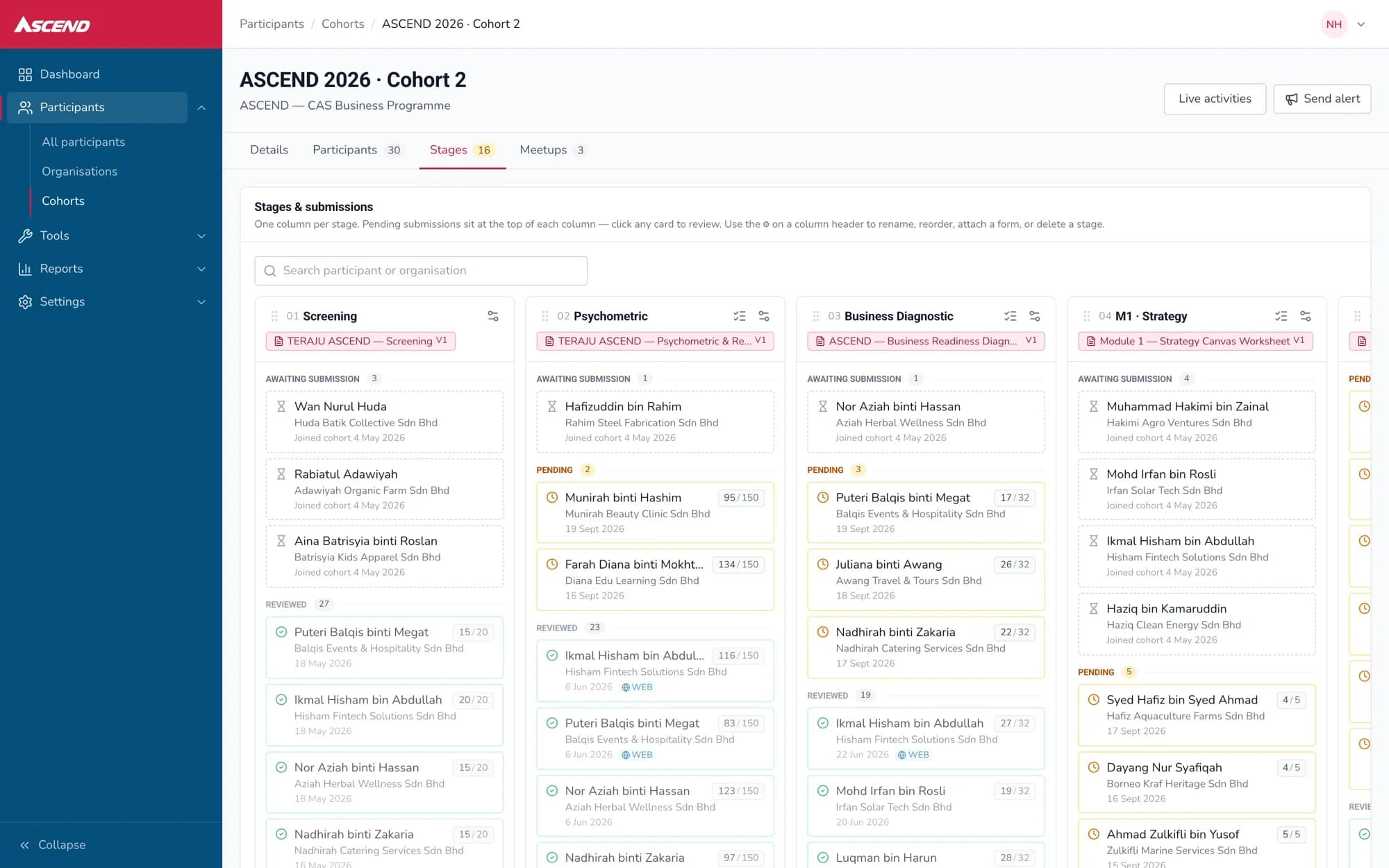Click drag handle of Psychometric column
The height and width of the screenshot is (868, 1389).
[x=545, y=316]
